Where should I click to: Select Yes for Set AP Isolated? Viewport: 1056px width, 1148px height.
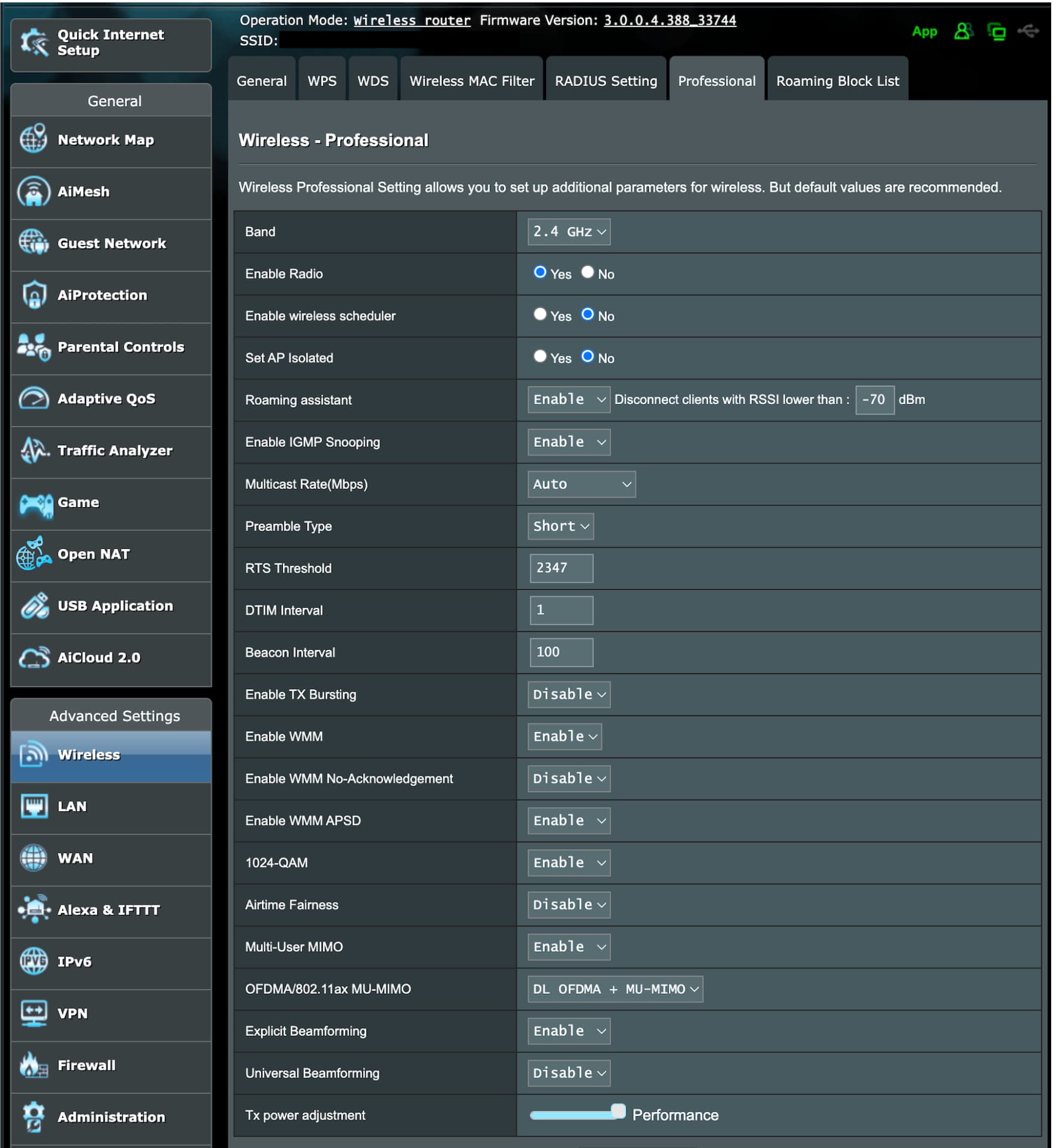click(540, 357)
